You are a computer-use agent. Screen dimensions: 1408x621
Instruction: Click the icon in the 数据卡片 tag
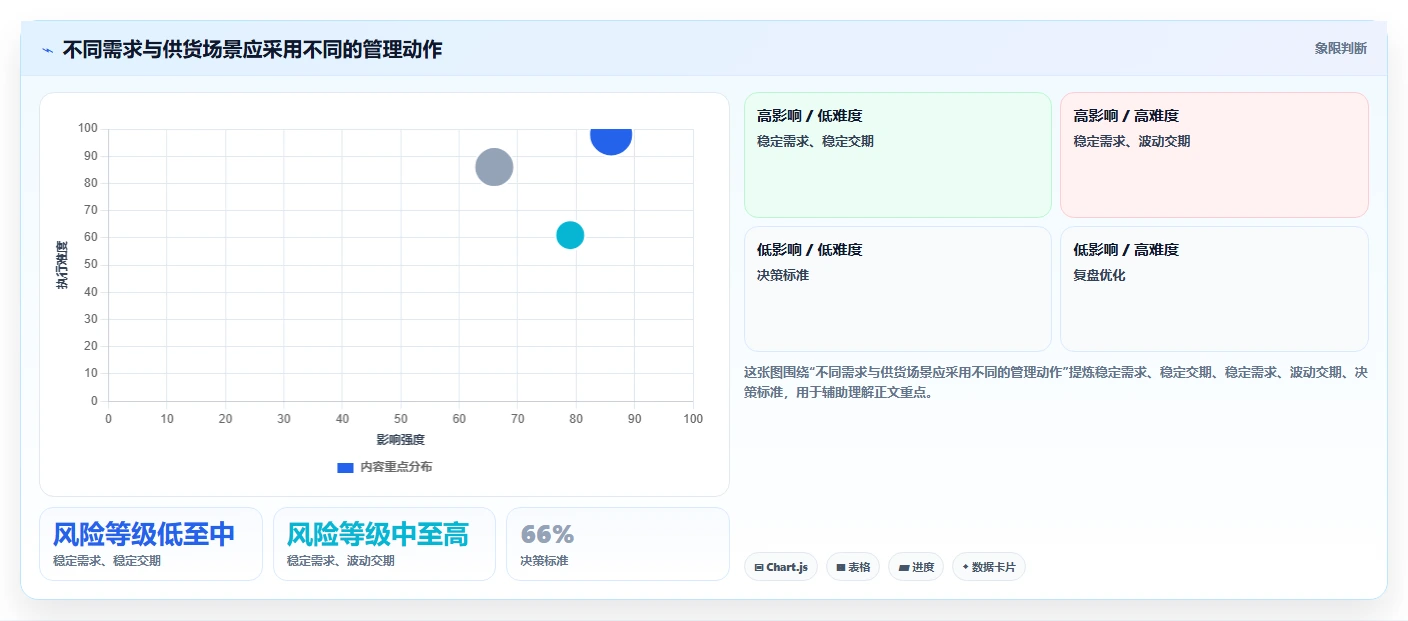coord(965,567)
